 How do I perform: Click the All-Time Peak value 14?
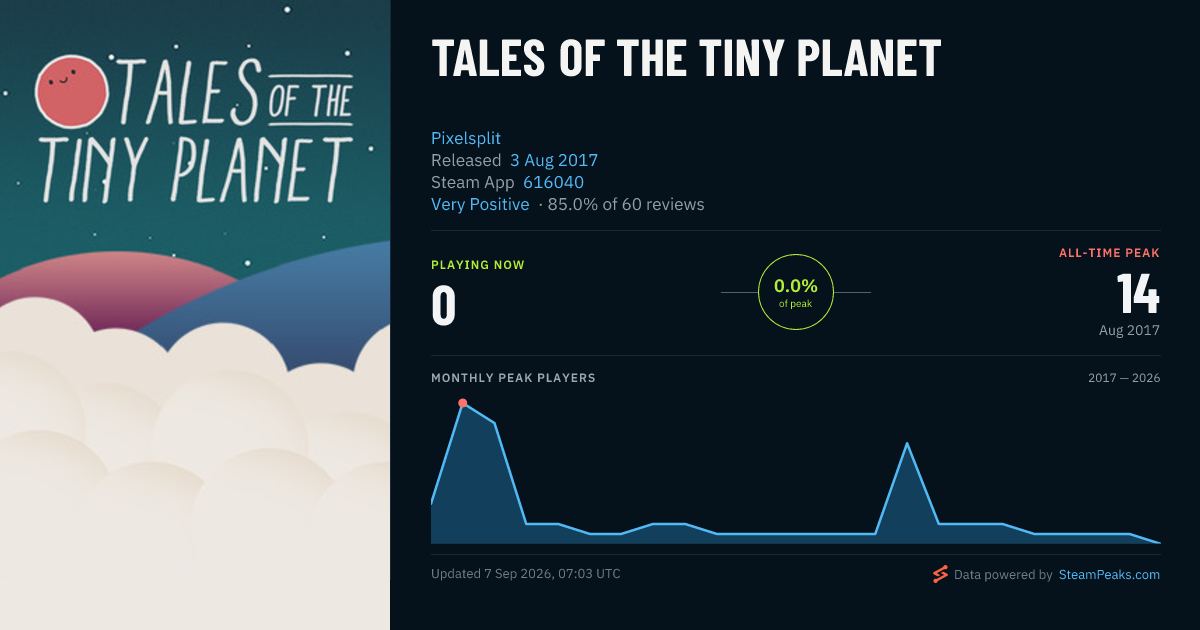[x=1138, y=294]
